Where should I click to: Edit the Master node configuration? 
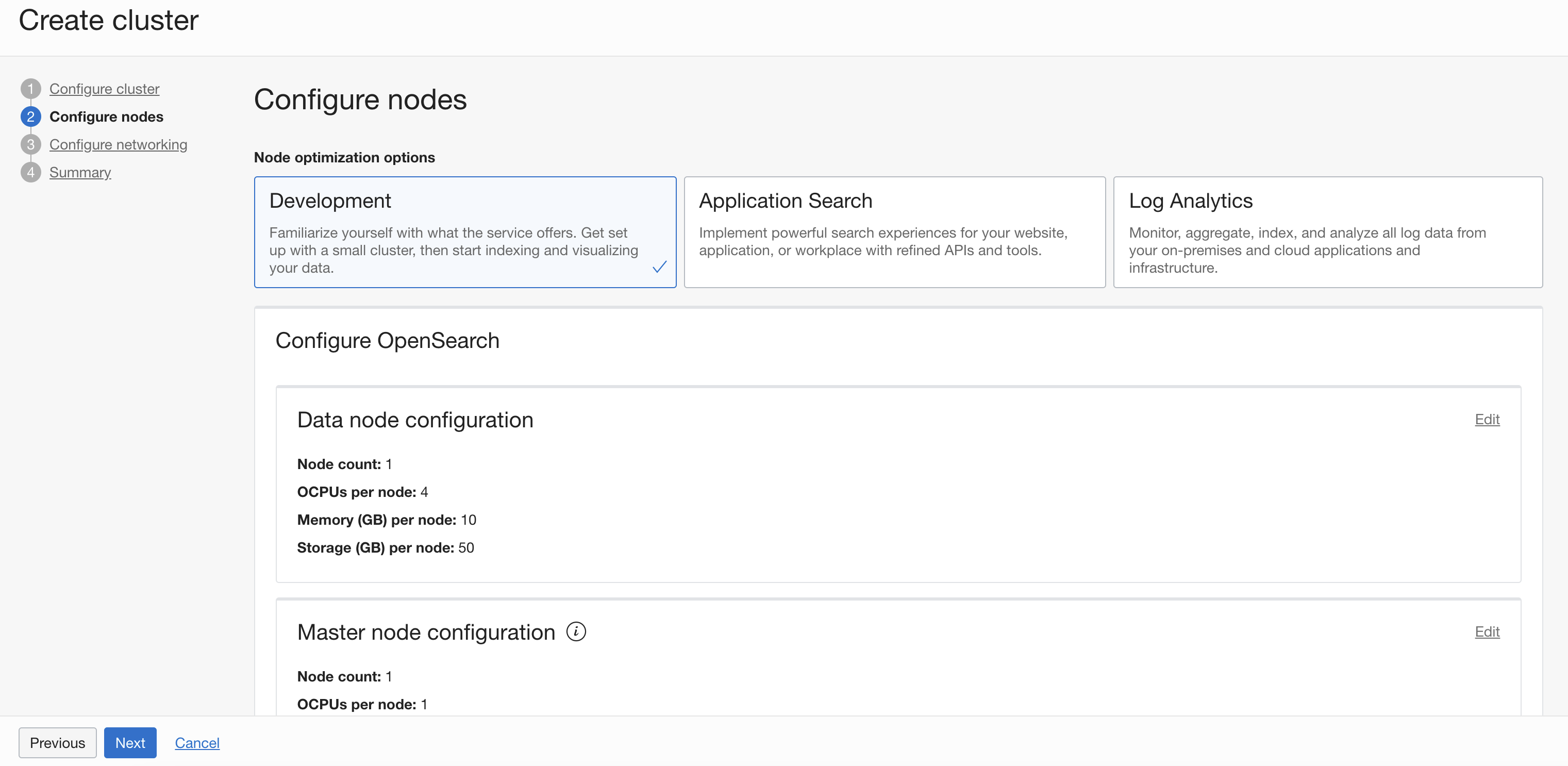click(1487, 632)
